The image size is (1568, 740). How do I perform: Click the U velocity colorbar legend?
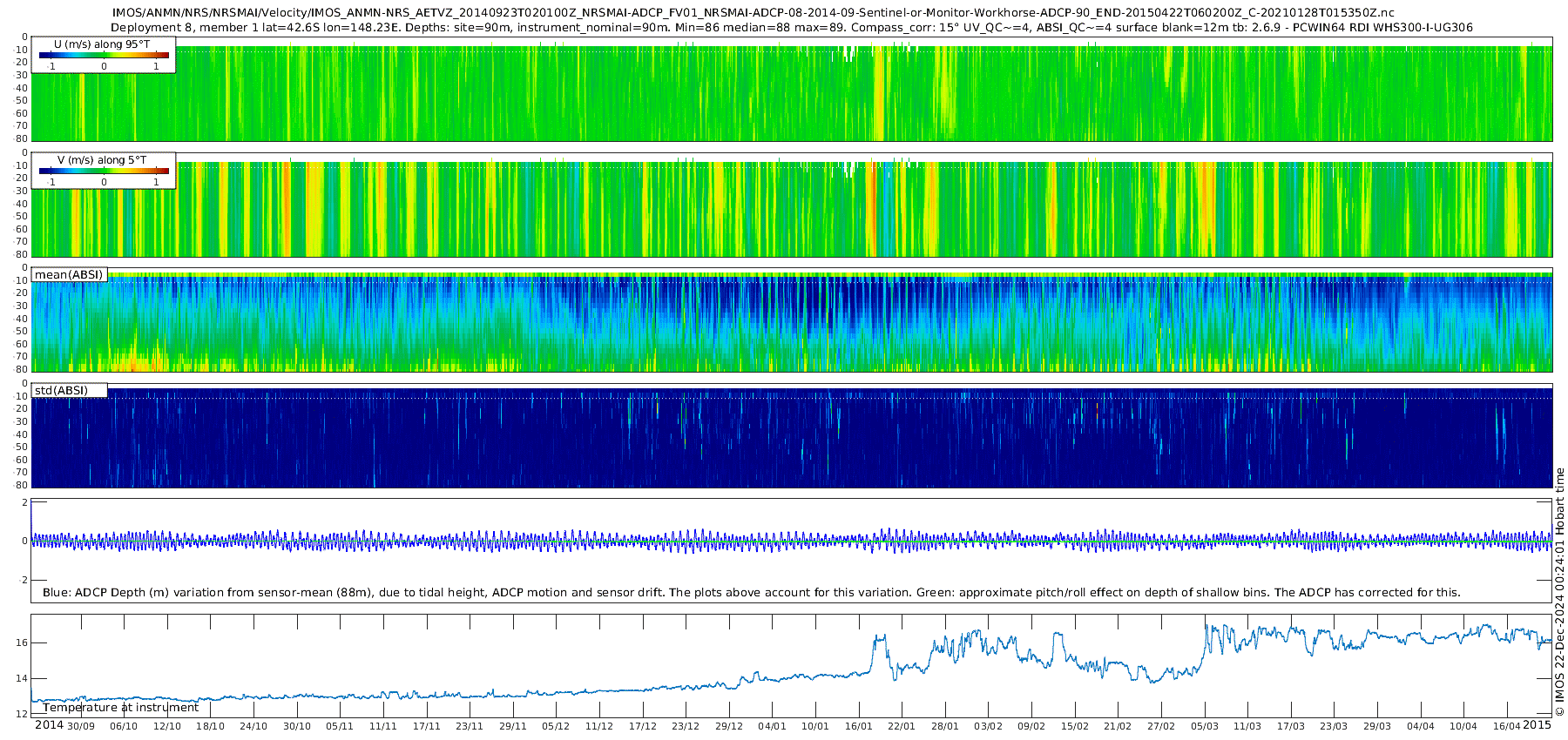coord(104,55)
